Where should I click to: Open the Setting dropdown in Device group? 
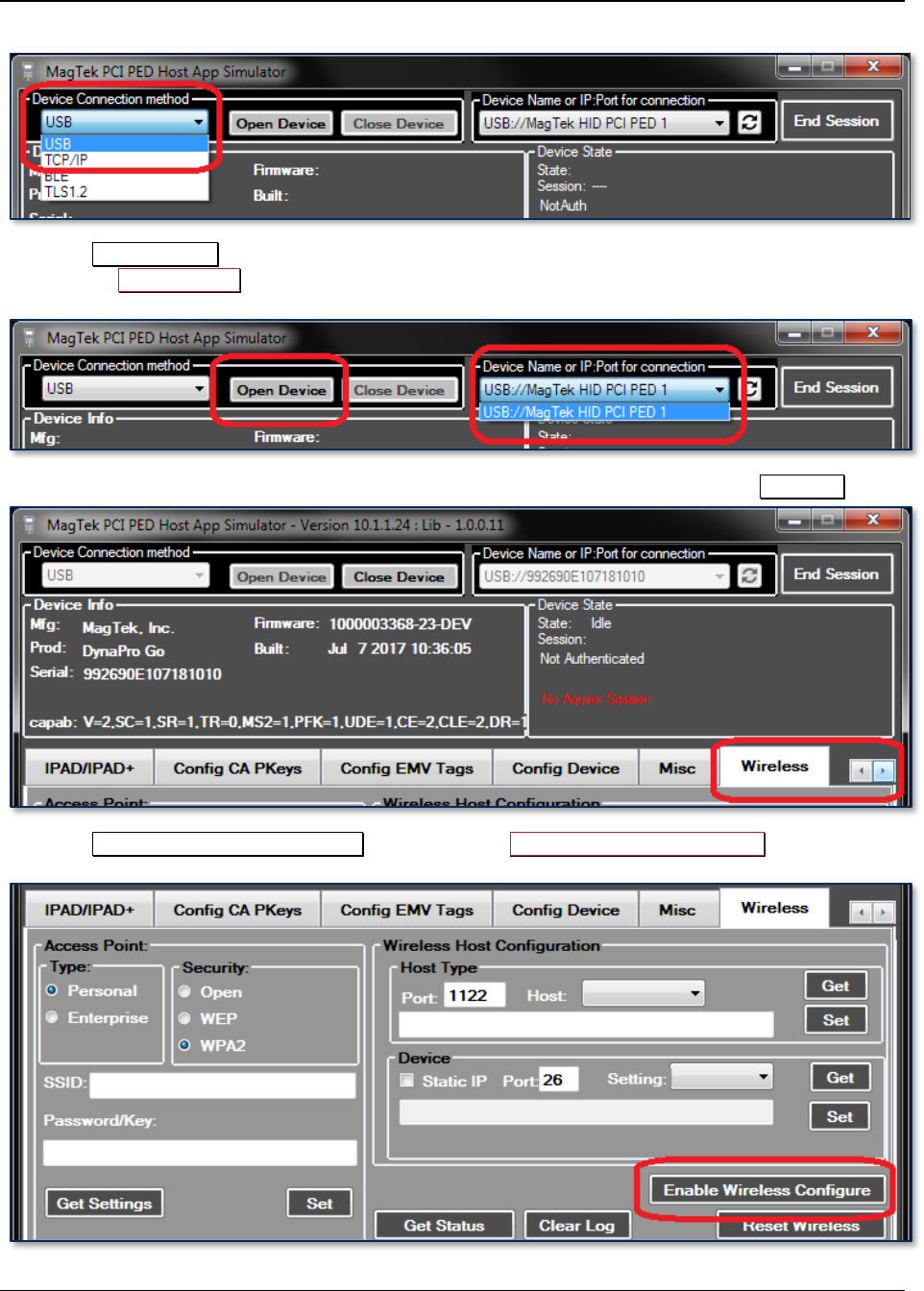721,1077
